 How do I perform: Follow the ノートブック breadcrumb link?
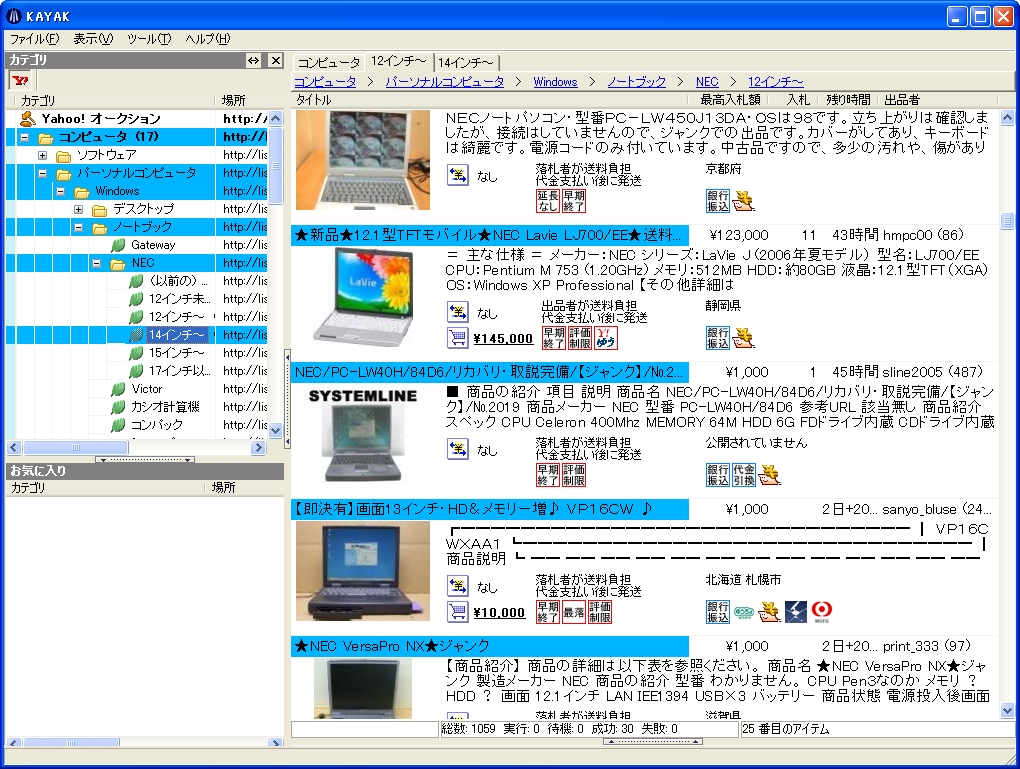pos(637,82)
